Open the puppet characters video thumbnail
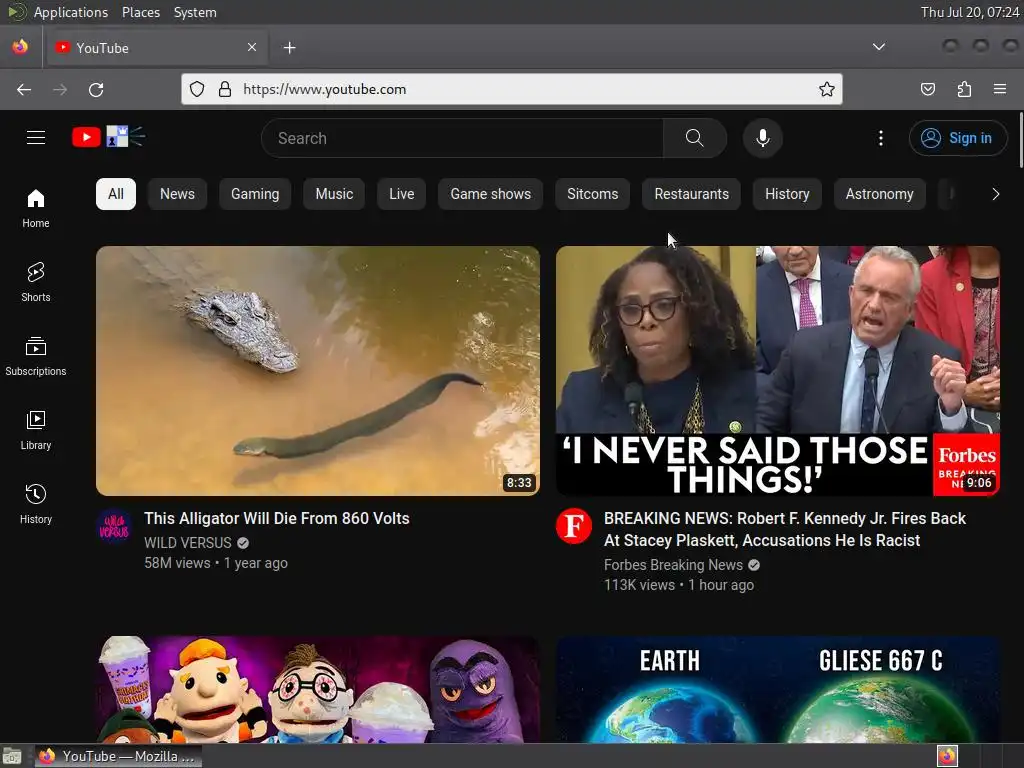The height and width of the screenshot is (768, 1024). (318, 690)
